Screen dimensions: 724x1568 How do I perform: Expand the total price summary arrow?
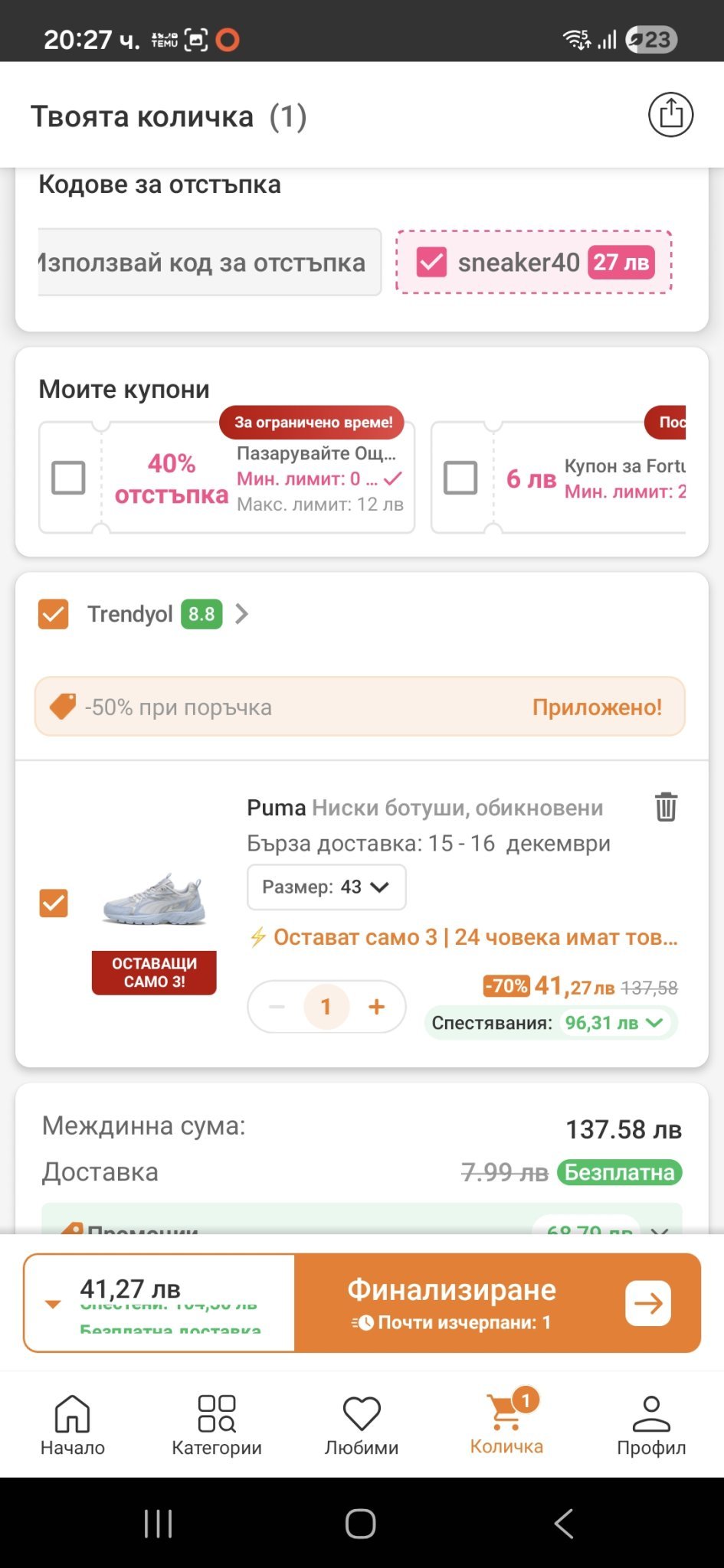click(53, 1304)
